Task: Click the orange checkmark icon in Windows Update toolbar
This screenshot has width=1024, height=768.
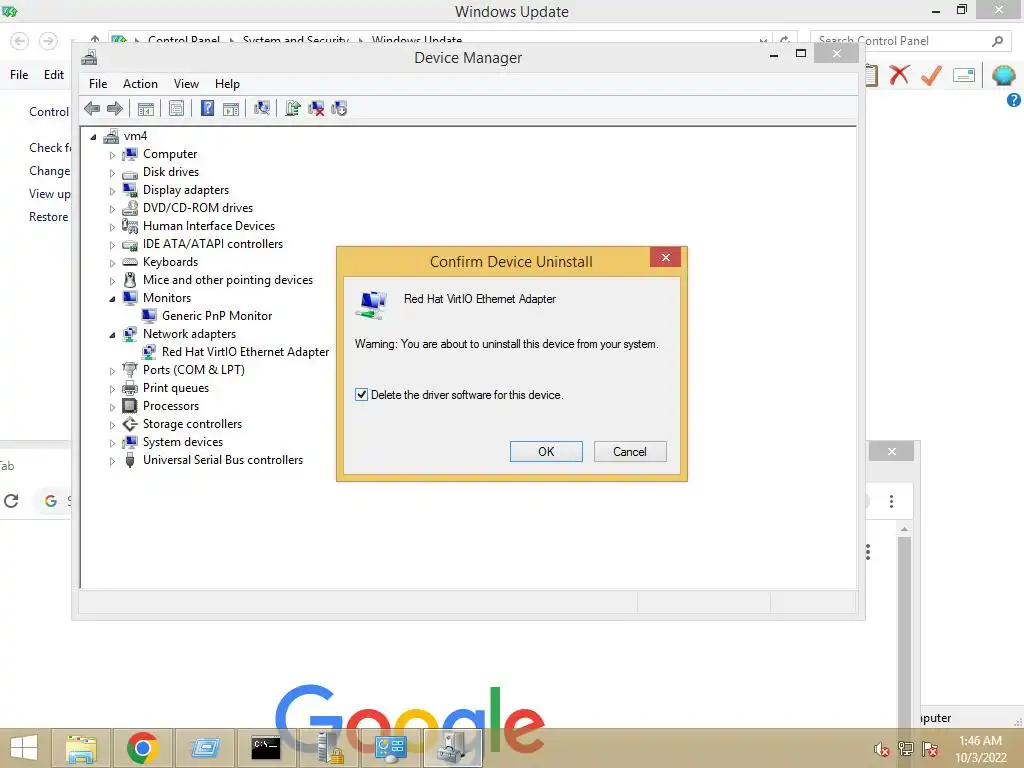Action: [932, 74]
